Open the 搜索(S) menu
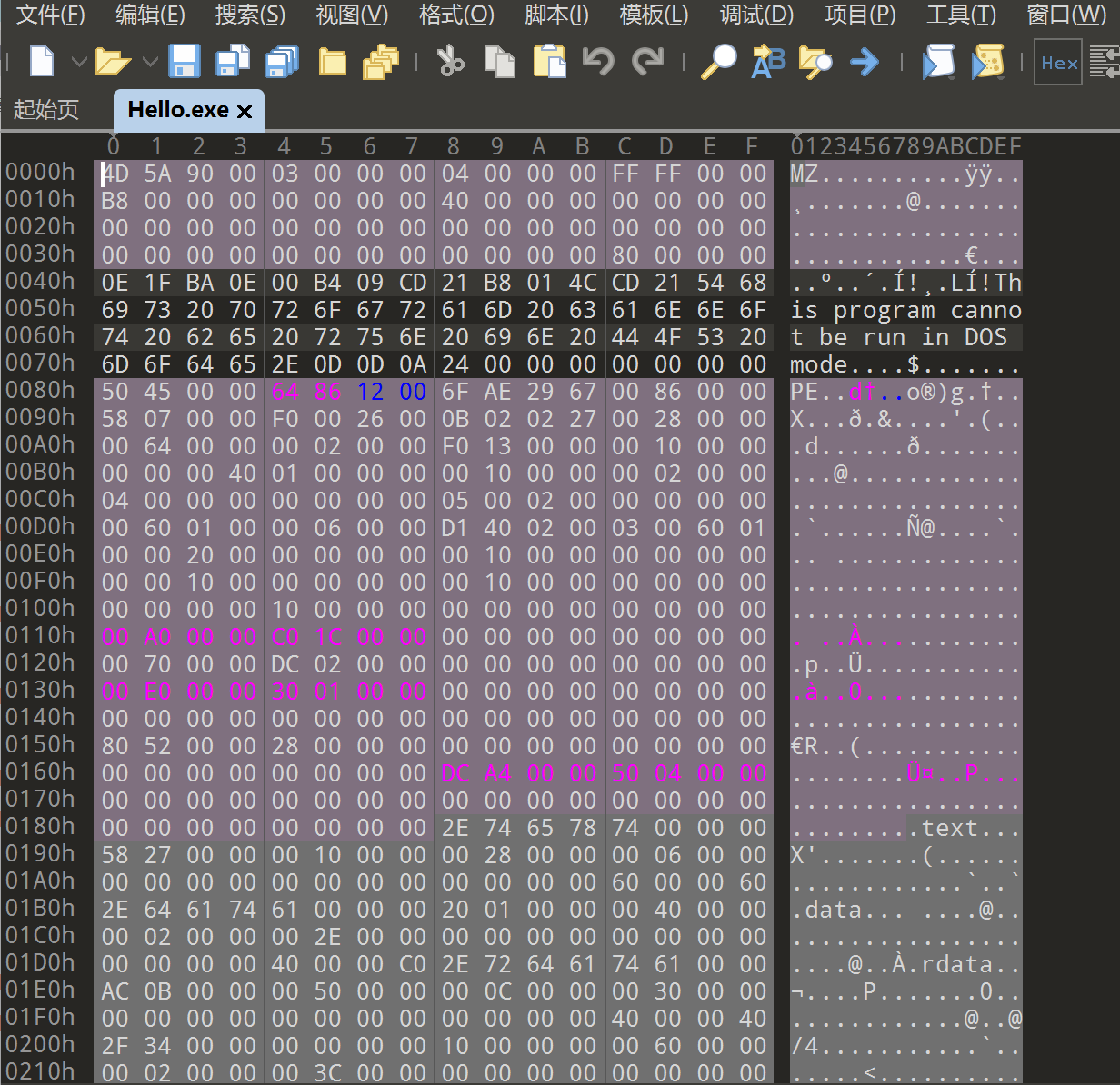The image size is (1120, 1085). click(x=250, y=15)
